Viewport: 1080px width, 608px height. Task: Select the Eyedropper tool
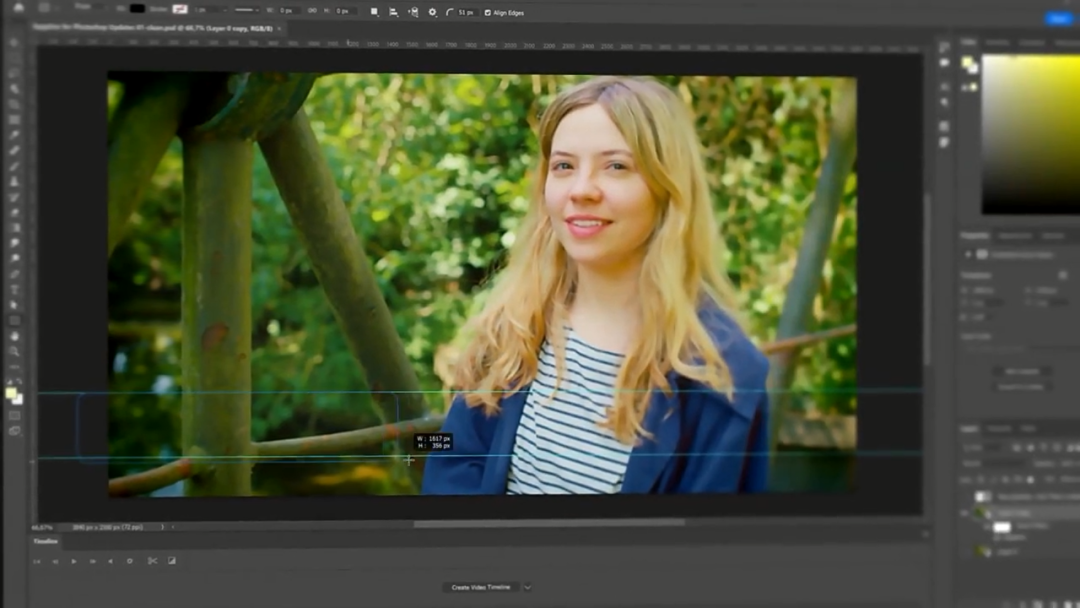pyautogui.click(x=14, y=135)
